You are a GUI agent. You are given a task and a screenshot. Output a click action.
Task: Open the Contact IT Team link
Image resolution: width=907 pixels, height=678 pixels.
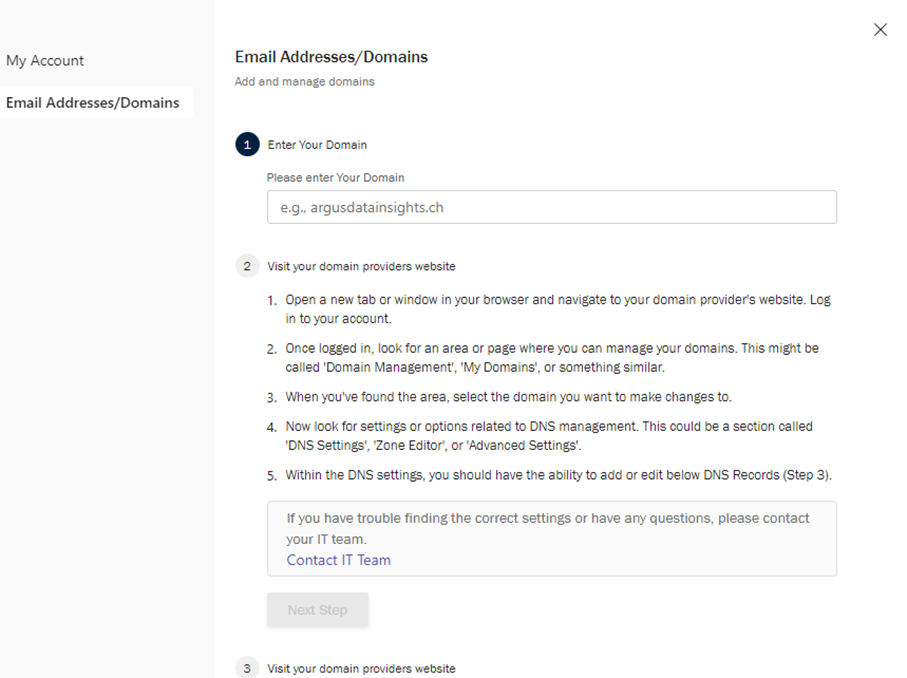pyautogui.click(x=338, y=560)
